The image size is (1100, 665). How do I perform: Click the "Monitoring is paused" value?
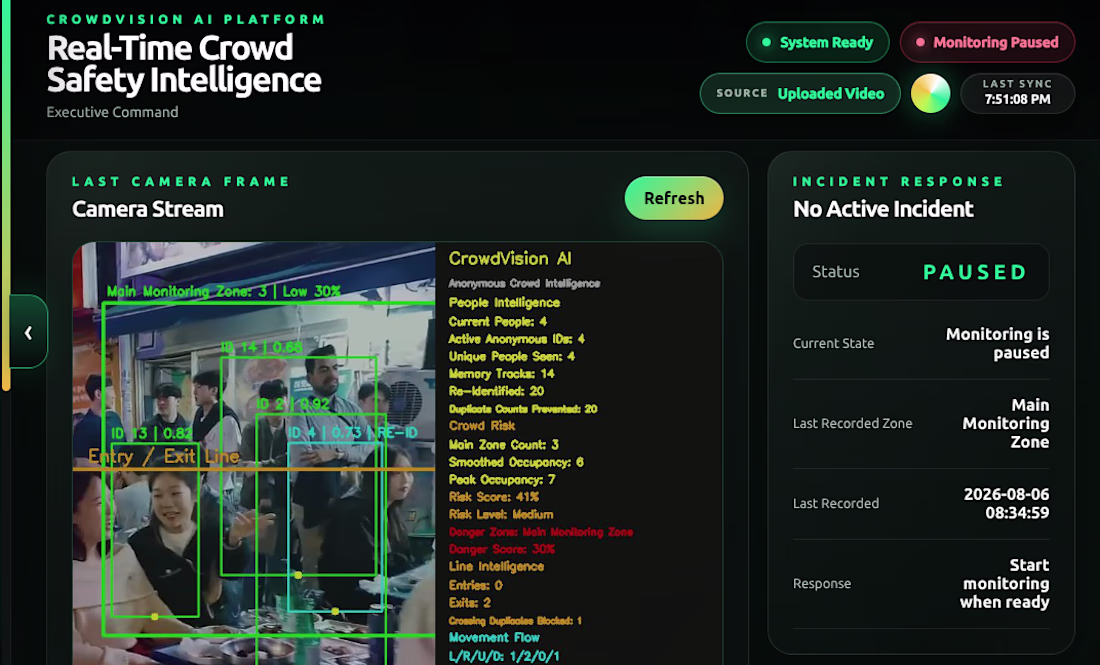tap(998, 343)
